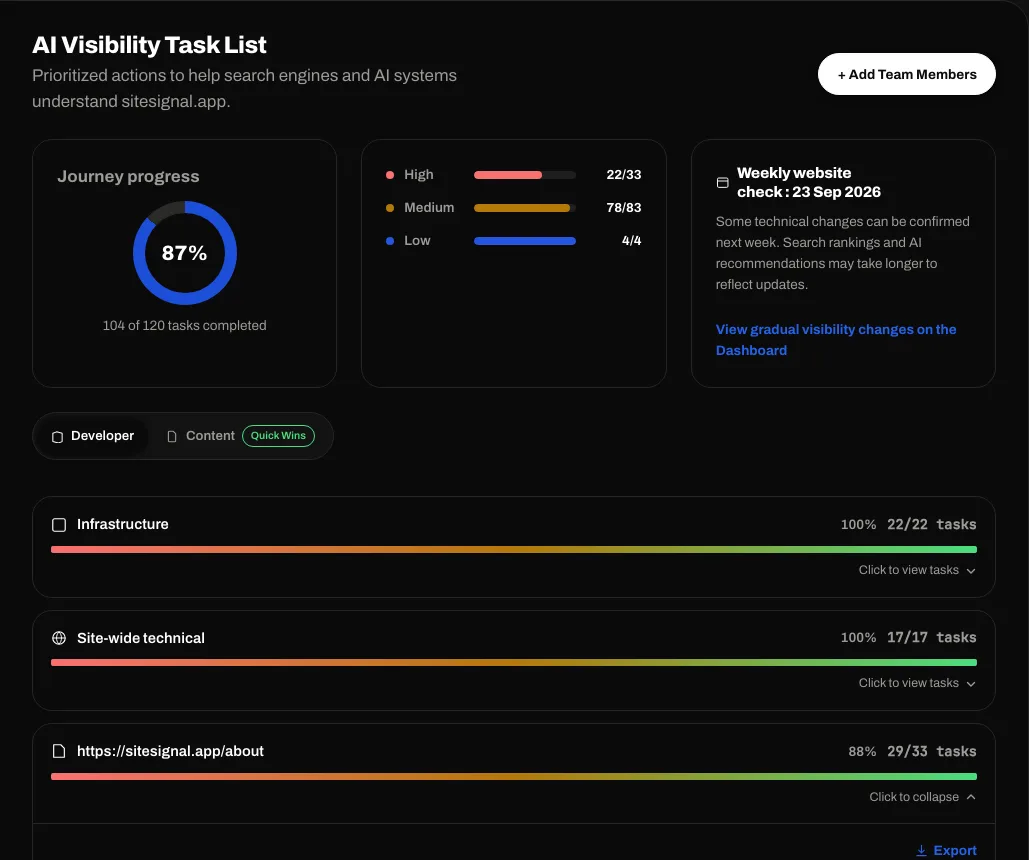Click the Low priority blue progress bar
Image resolution: width=1029 pixels, height=860 pixels.
[524, 241]
